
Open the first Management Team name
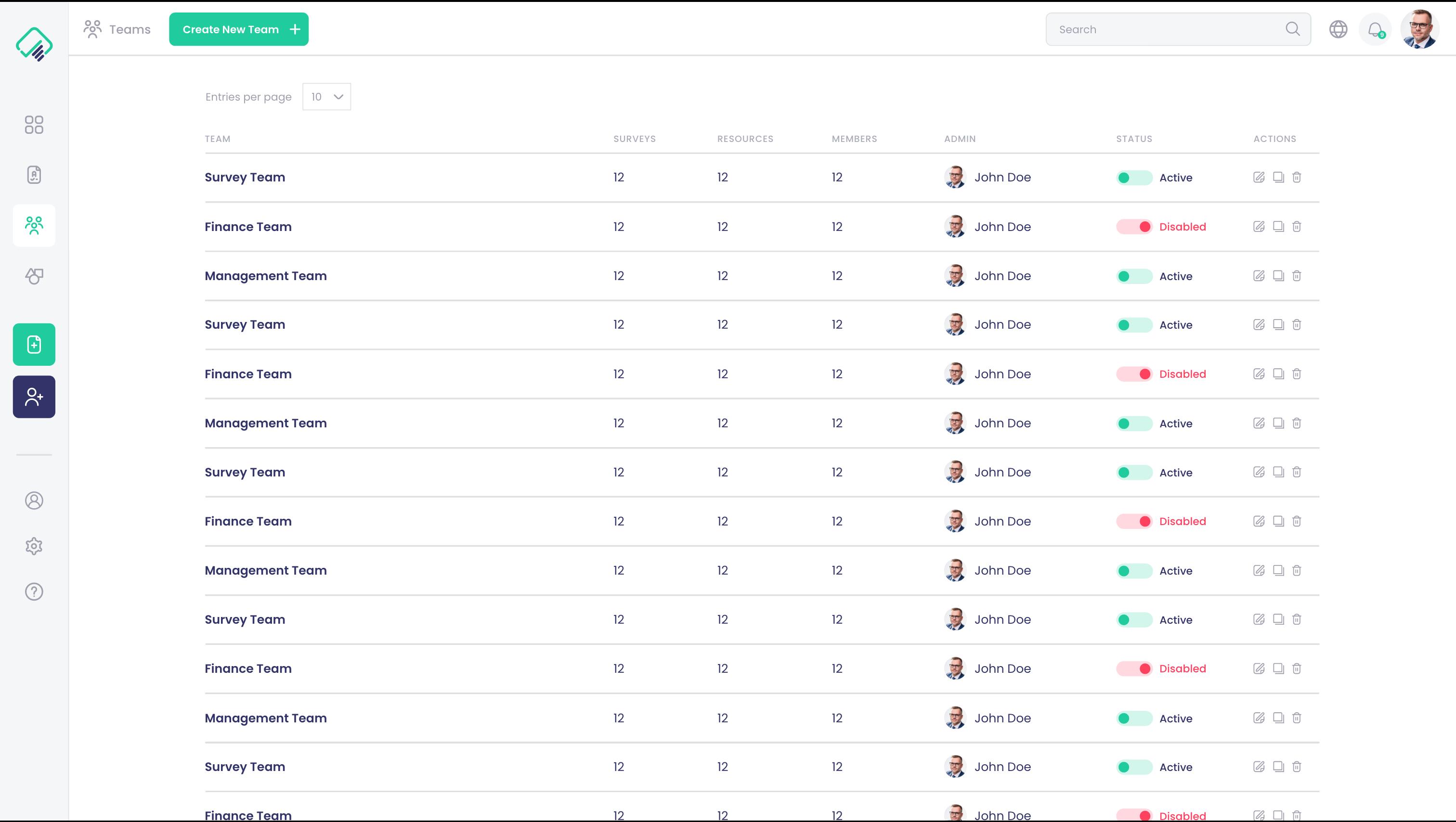266,276
